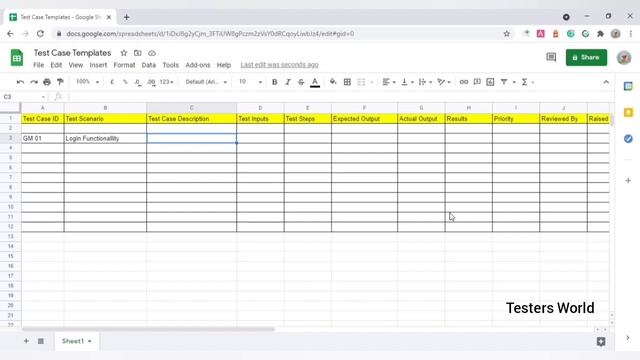Image resolution: width=640 pixels, height=360 pixels.
Task: Open horizontal align dropdown
Action: 389,82
